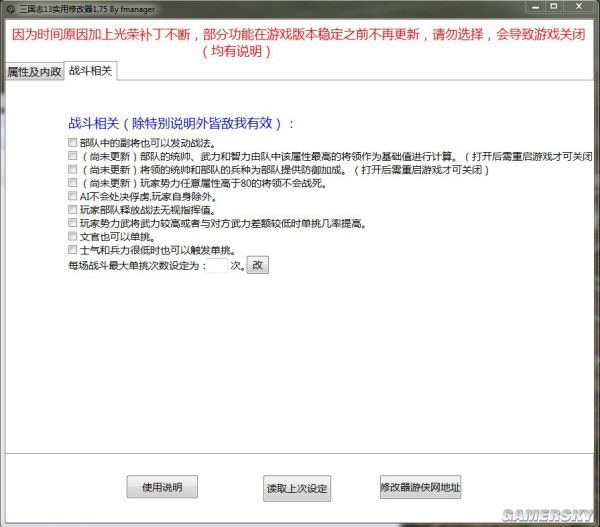Focus the 最大单挑次数 input field

(217, 265)
